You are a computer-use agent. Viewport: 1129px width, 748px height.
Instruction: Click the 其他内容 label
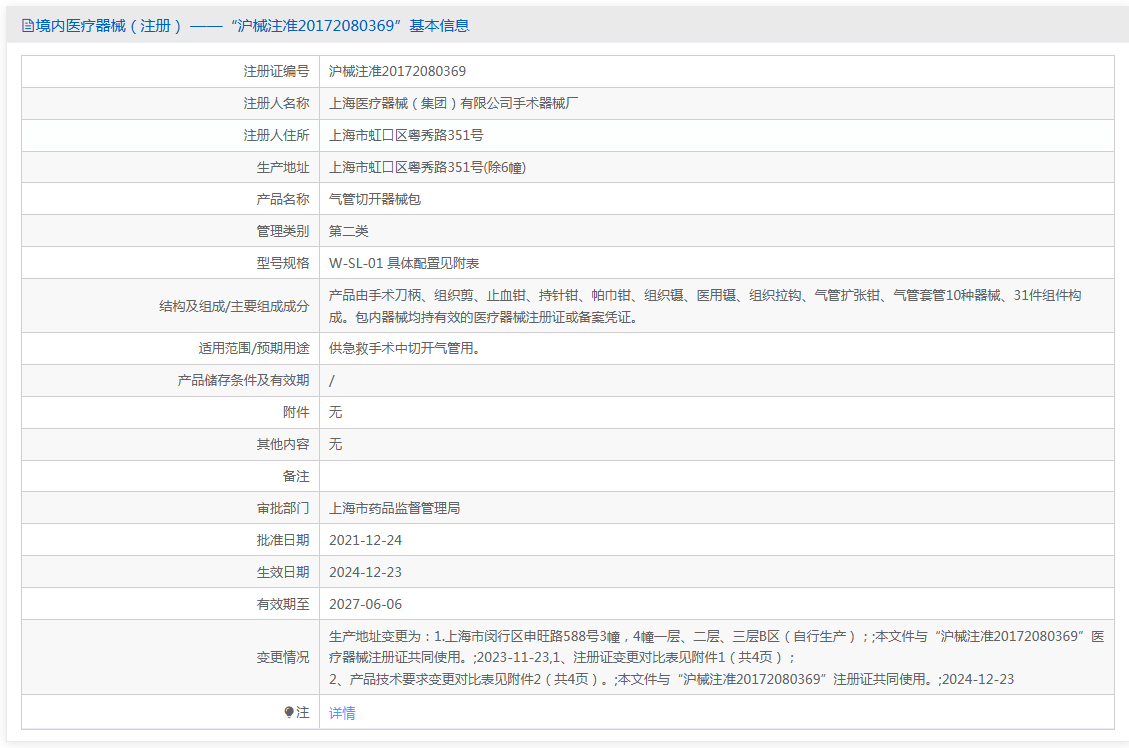283,444
